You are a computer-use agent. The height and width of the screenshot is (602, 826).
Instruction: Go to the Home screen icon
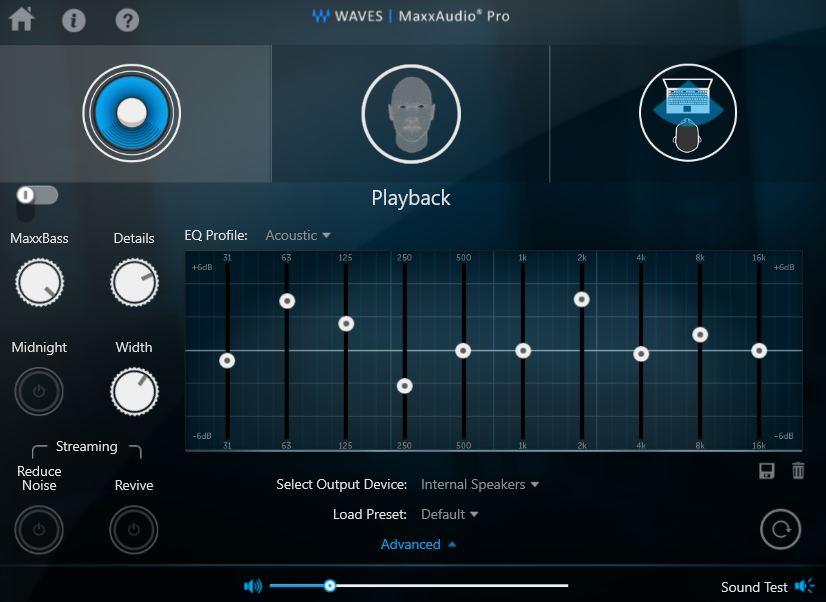coord(22,19)
